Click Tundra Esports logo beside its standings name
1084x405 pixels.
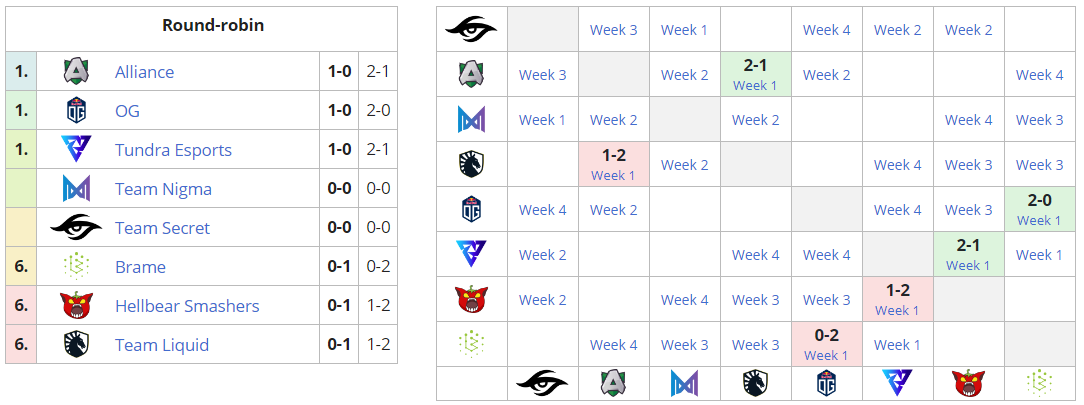(x=77, y=150)
